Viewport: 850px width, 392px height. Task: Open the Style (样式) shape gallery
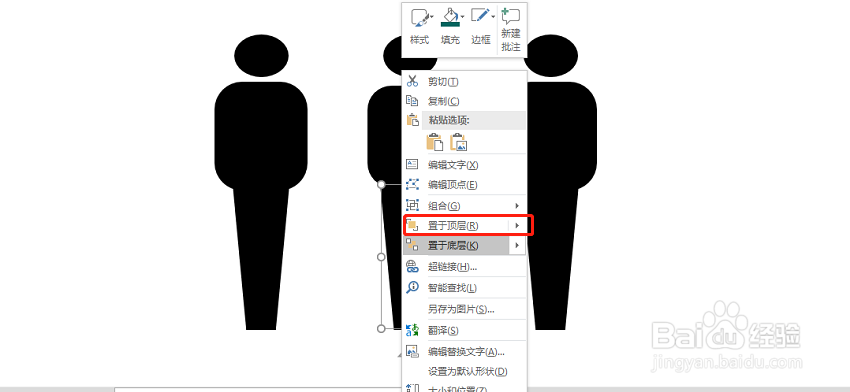pos(420,27)
